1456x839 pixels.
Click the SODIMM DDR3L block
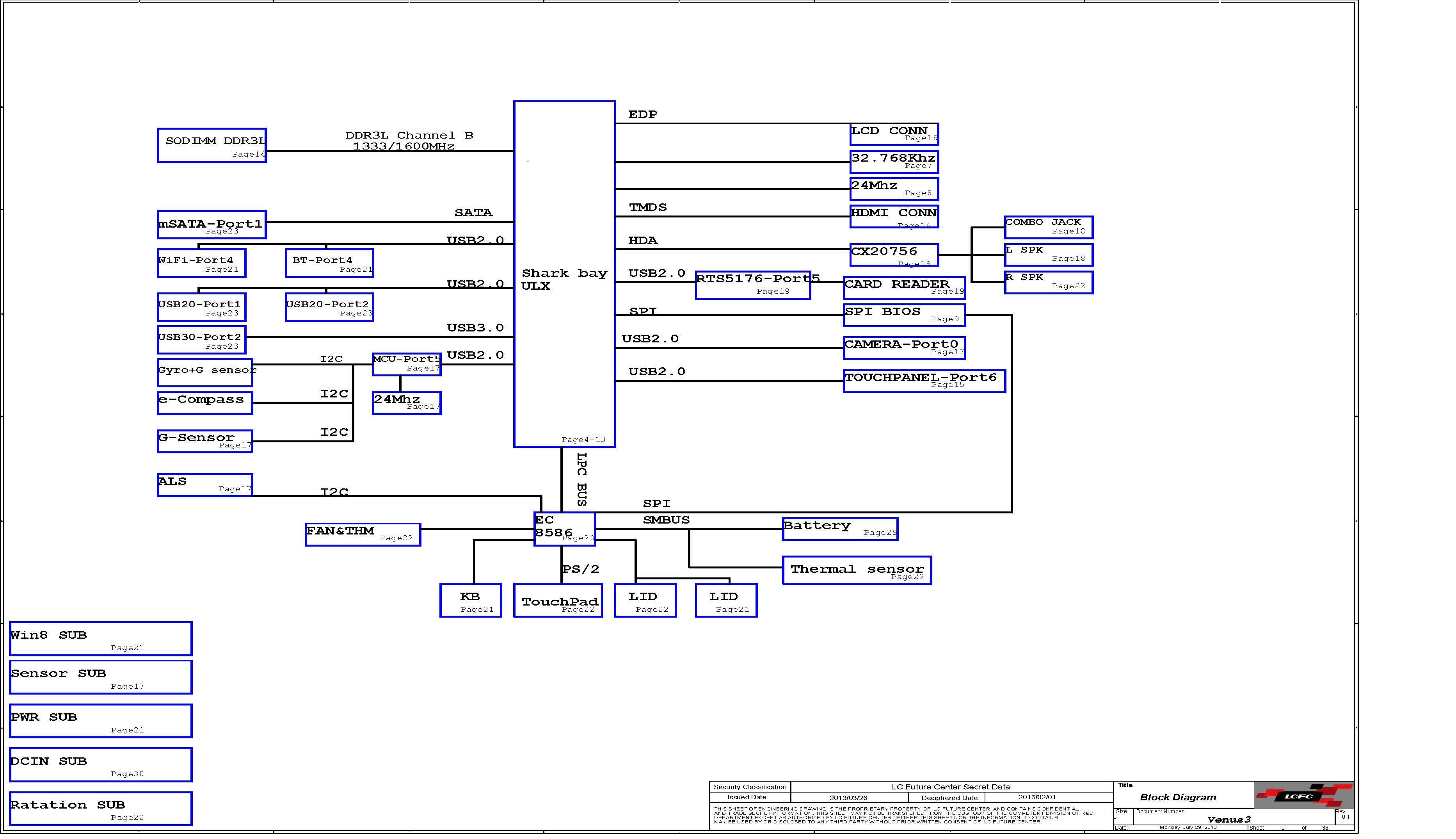[212, 145]
